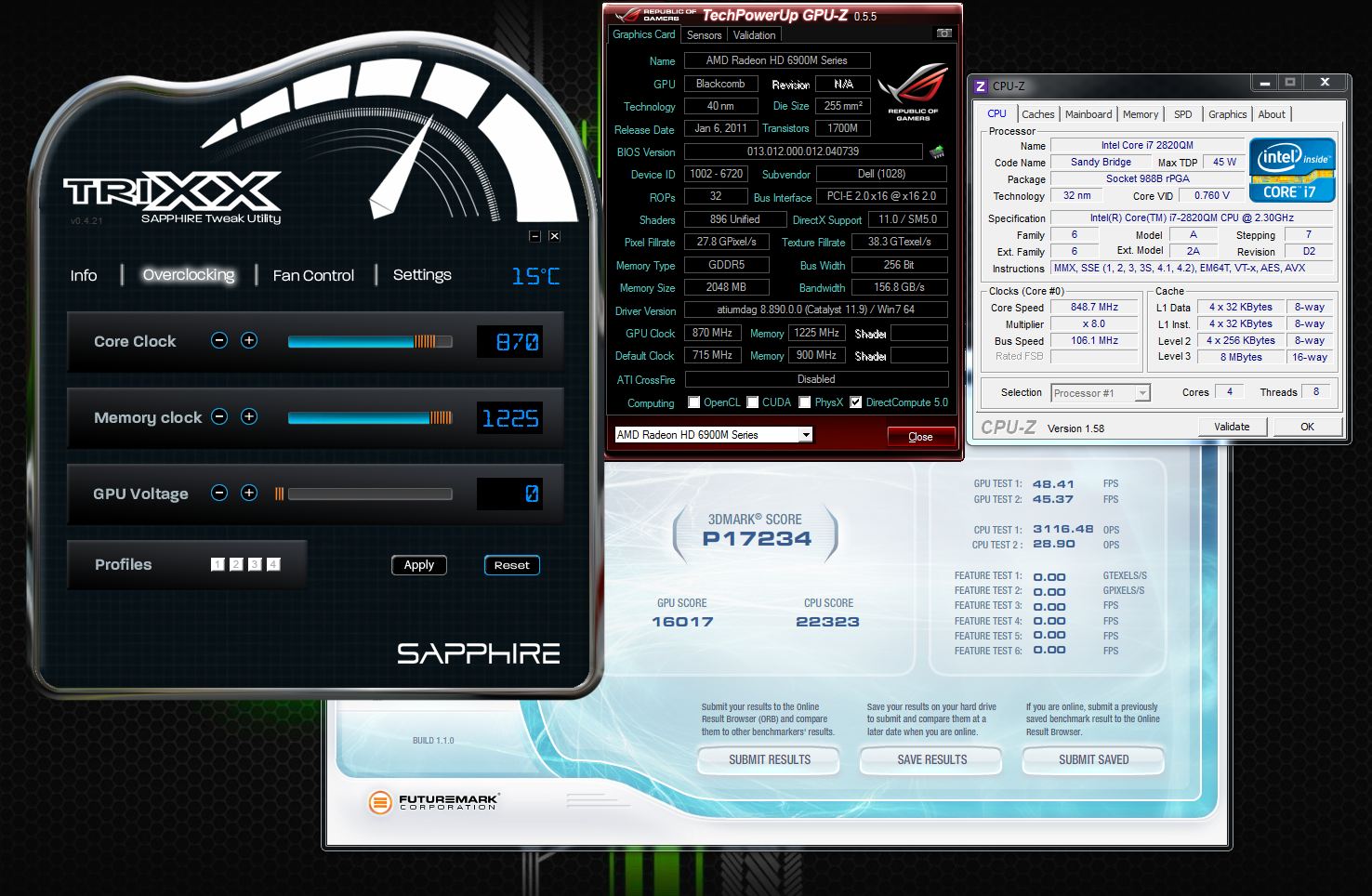Toggle CUDA checkbox in GPU-Z
This screenshot has height=896, width=1372.
coord(752,402)
